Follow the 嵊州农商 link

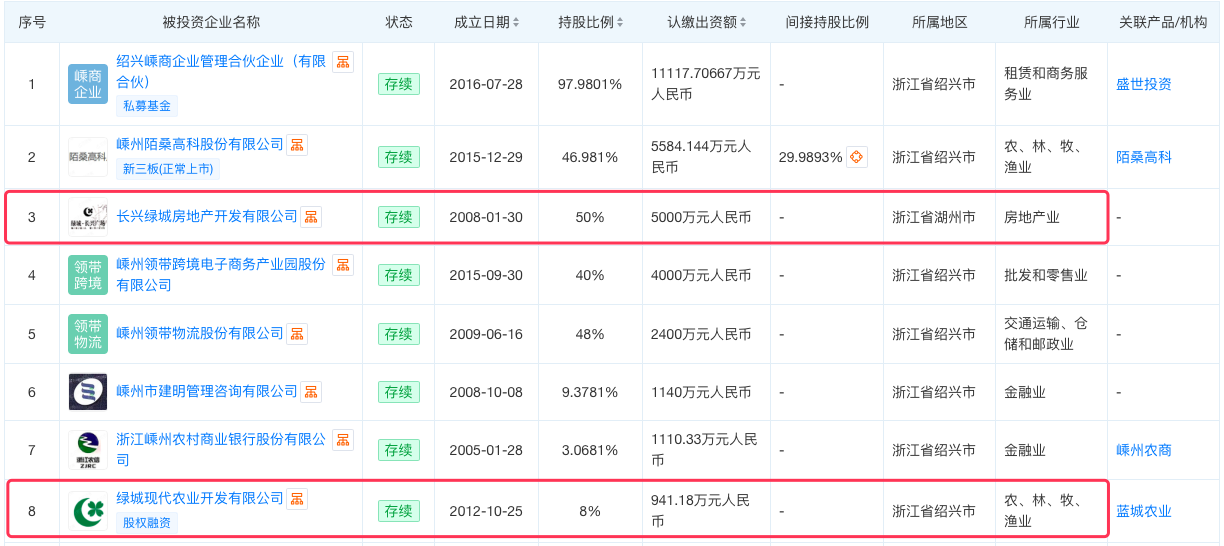[x=1144, y=451]
